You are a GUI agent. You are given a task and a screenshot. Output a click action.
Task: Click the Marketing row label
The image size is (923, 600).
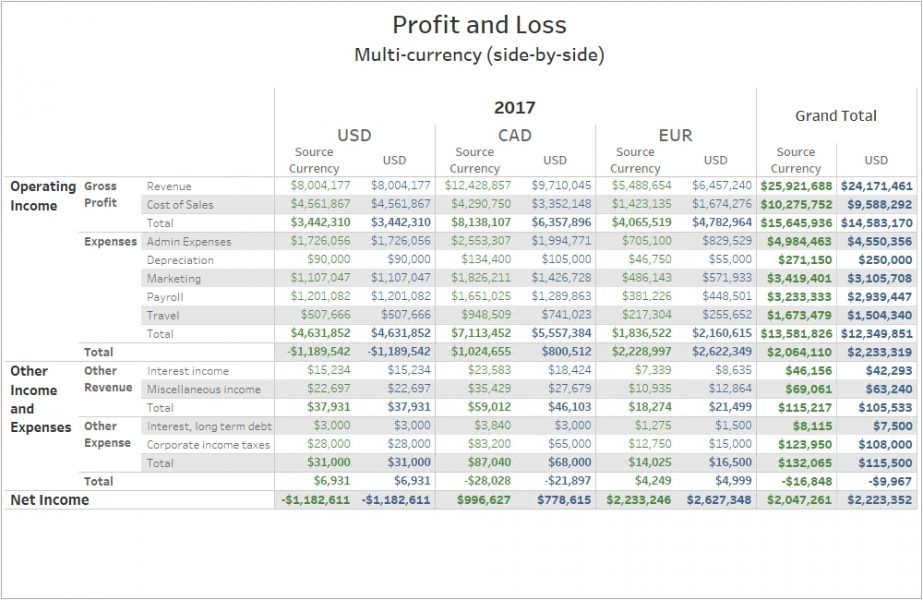tap(174, 279)
